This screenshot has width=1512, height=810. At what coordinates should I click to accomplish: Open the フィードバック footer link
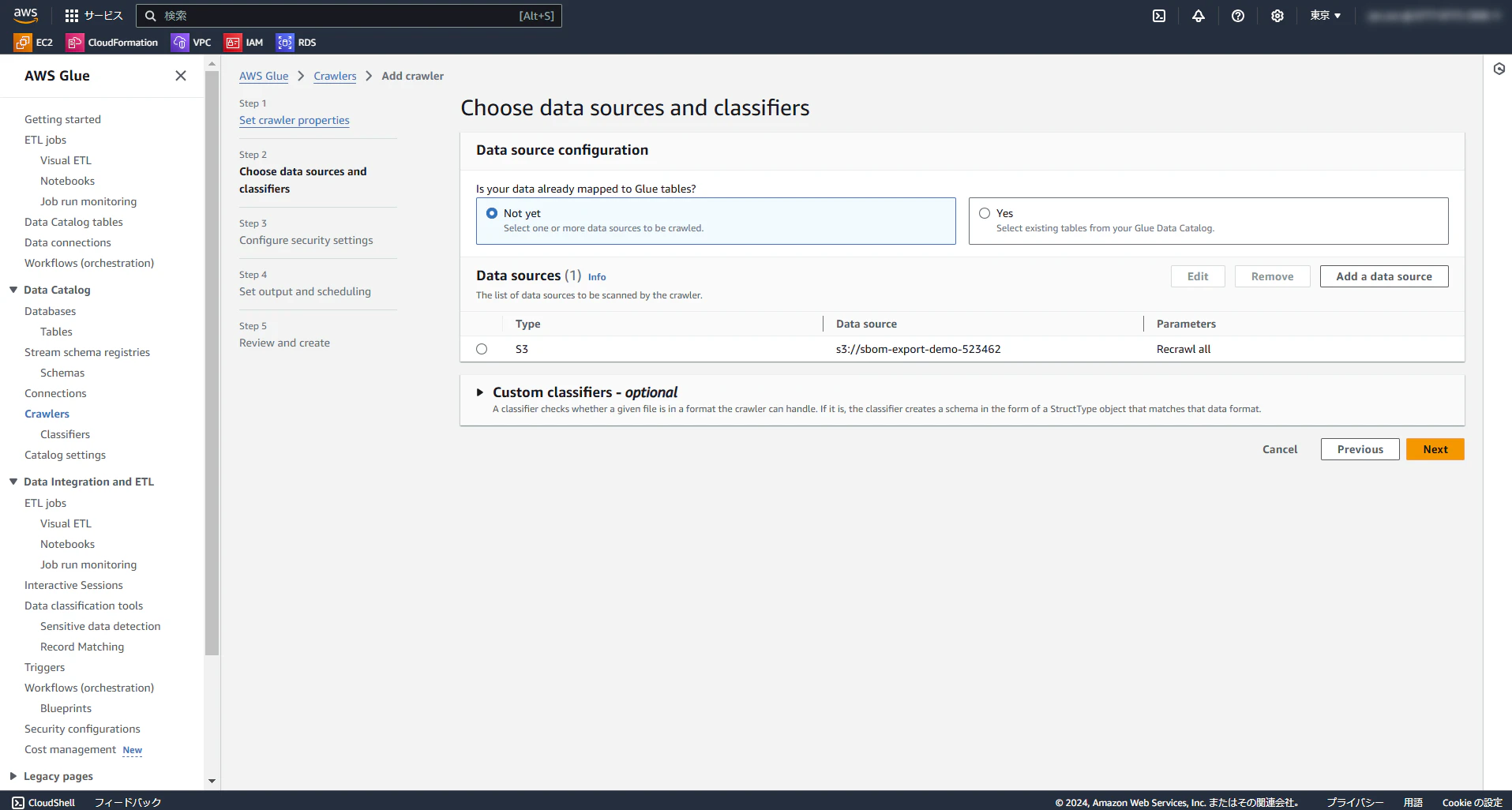tap(128, 802)
